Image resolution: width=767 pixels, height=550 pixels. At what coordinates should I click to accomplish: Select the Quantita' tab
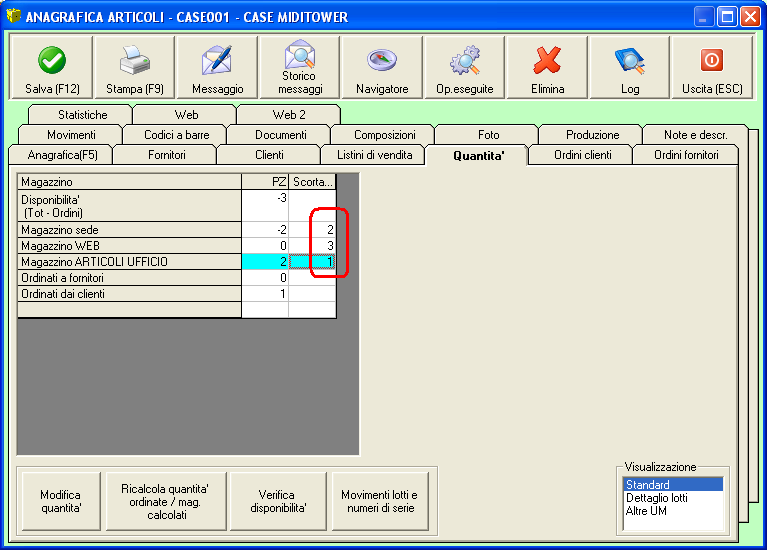click(477, 155)
